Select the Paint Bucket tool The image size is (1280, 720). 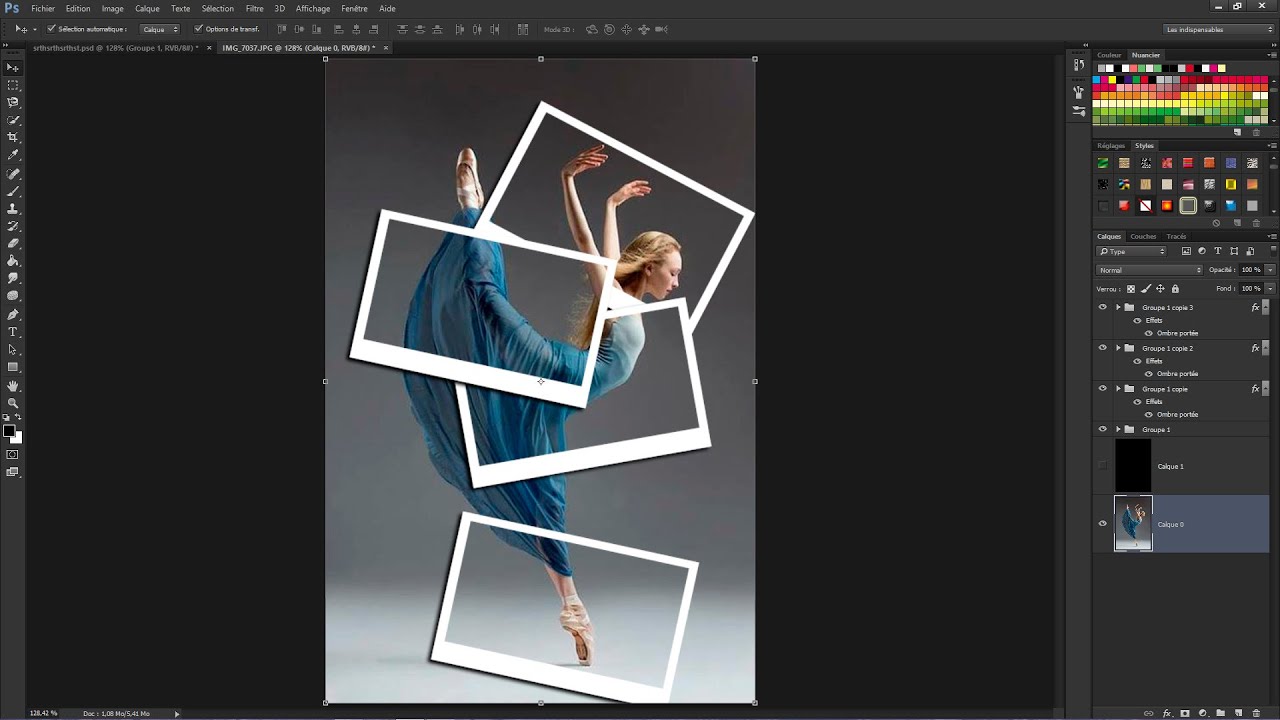(x=13, y=261)
